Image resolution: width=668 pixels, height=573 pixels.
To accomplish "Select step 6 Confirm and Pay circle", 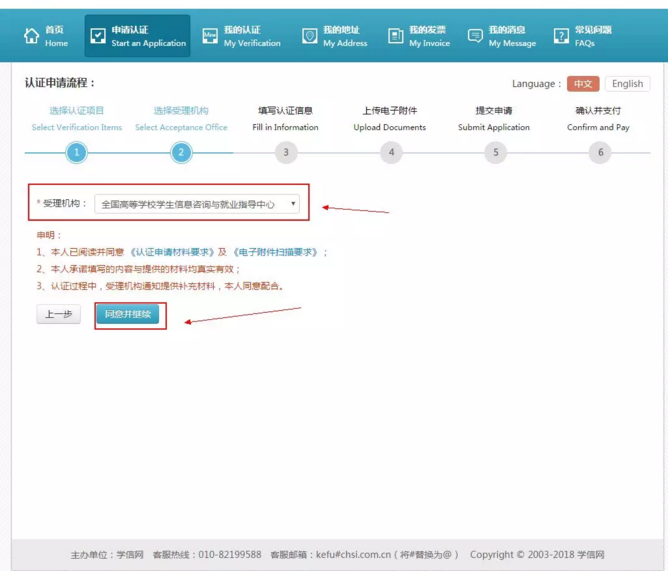I will click(600, 153).
